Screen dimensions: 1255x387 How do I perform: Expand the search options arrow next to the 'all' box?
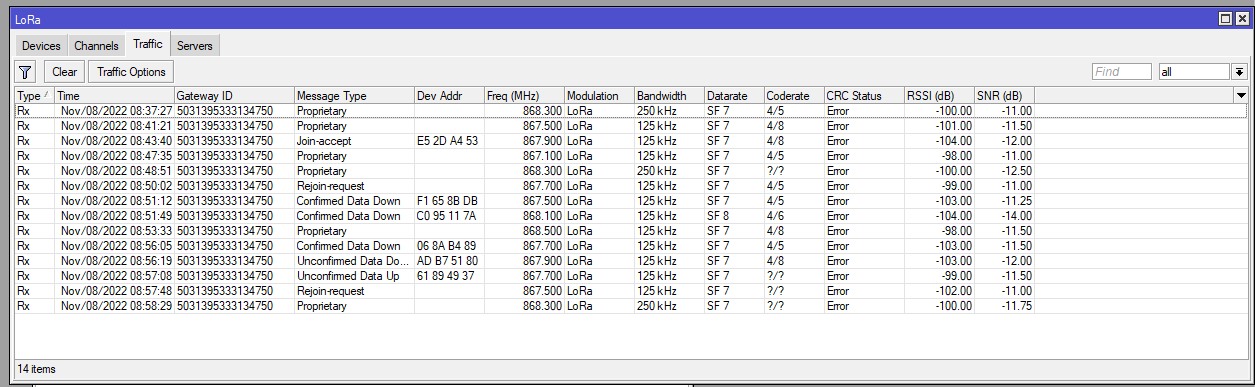pos(1240,72)
